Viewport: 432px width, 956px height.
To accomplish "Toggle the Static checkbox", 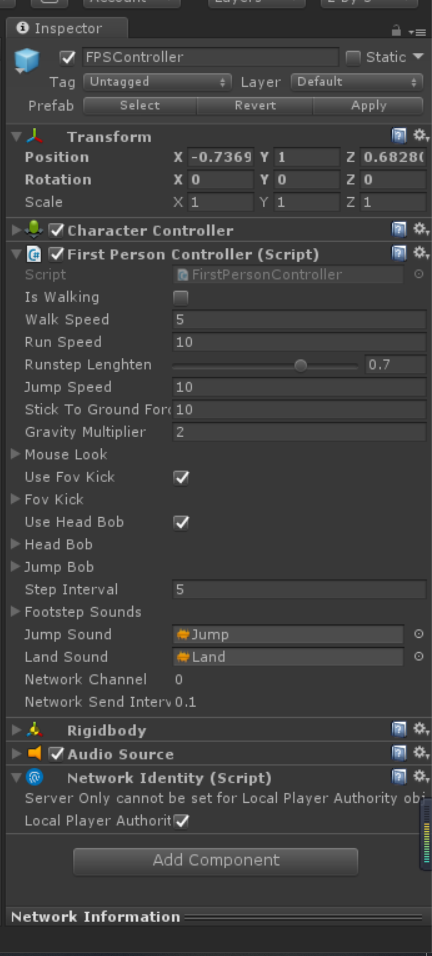I will tap(353, 58).
